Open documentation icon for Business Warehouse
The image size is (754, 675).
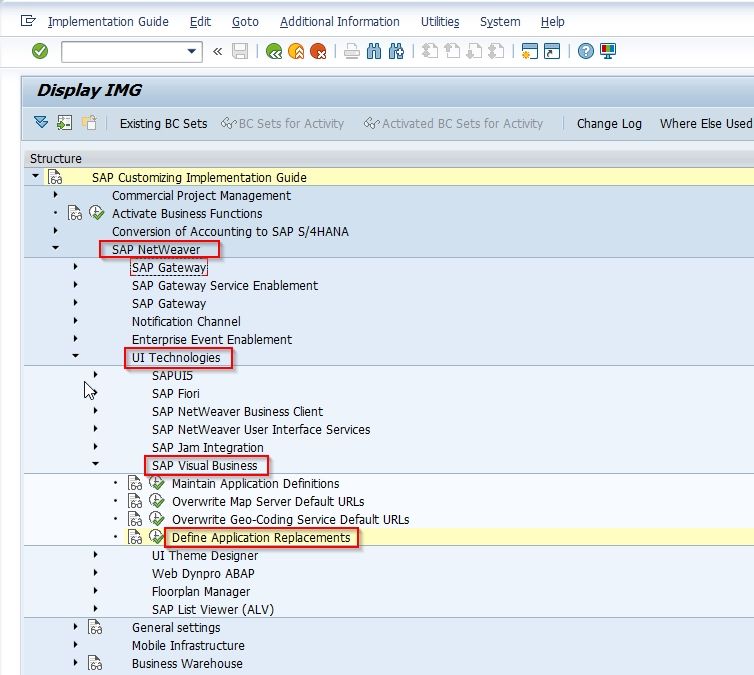click(x=95, y=663)
